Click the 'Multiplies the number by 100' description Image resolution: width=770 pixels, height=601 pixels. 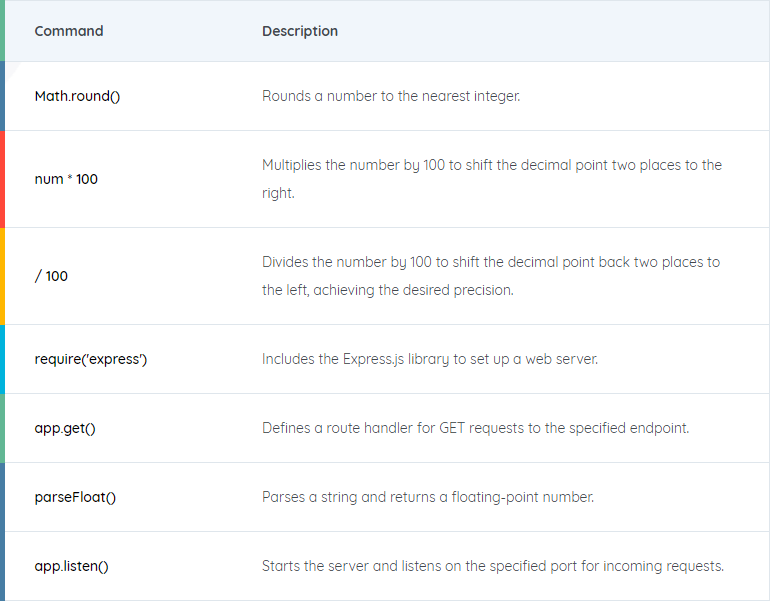[491, 179]
